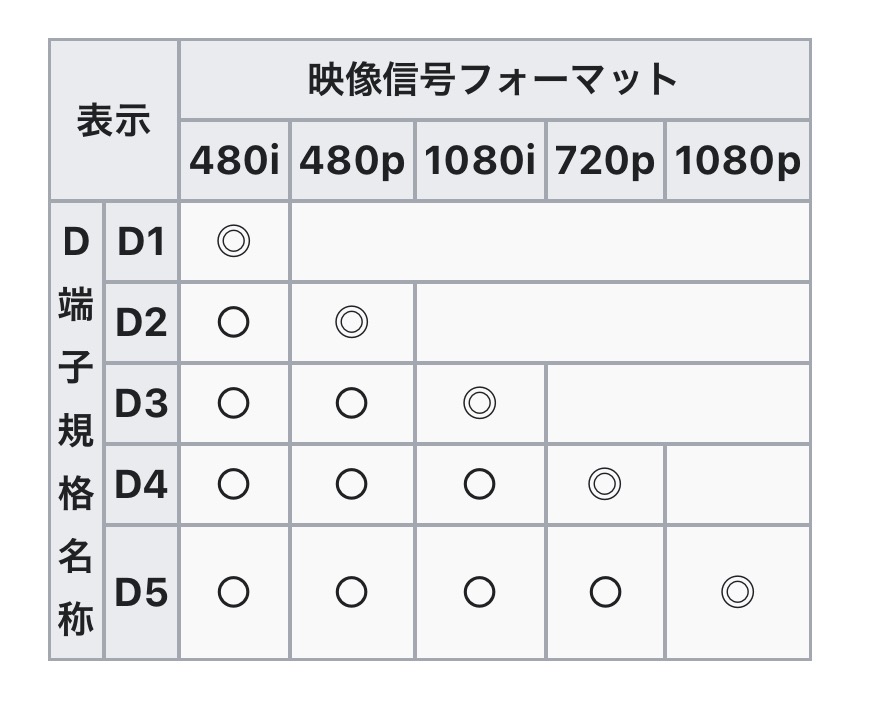Image resolution: width=879 pixels, height=705 pixels.
Task: Click the D2 row circle under 480i
Action: click(x=233, y=322)
